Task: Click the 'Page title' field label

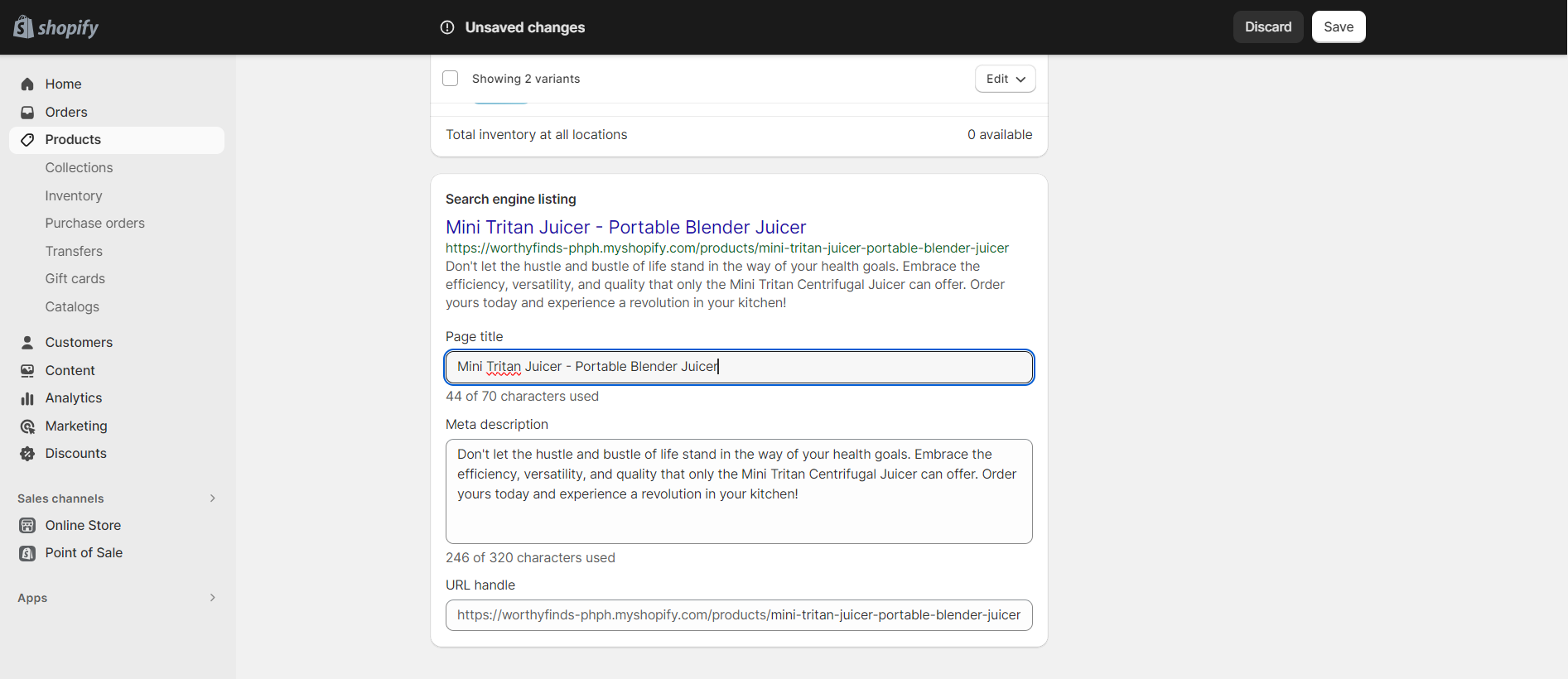Action: coord(475,337)
